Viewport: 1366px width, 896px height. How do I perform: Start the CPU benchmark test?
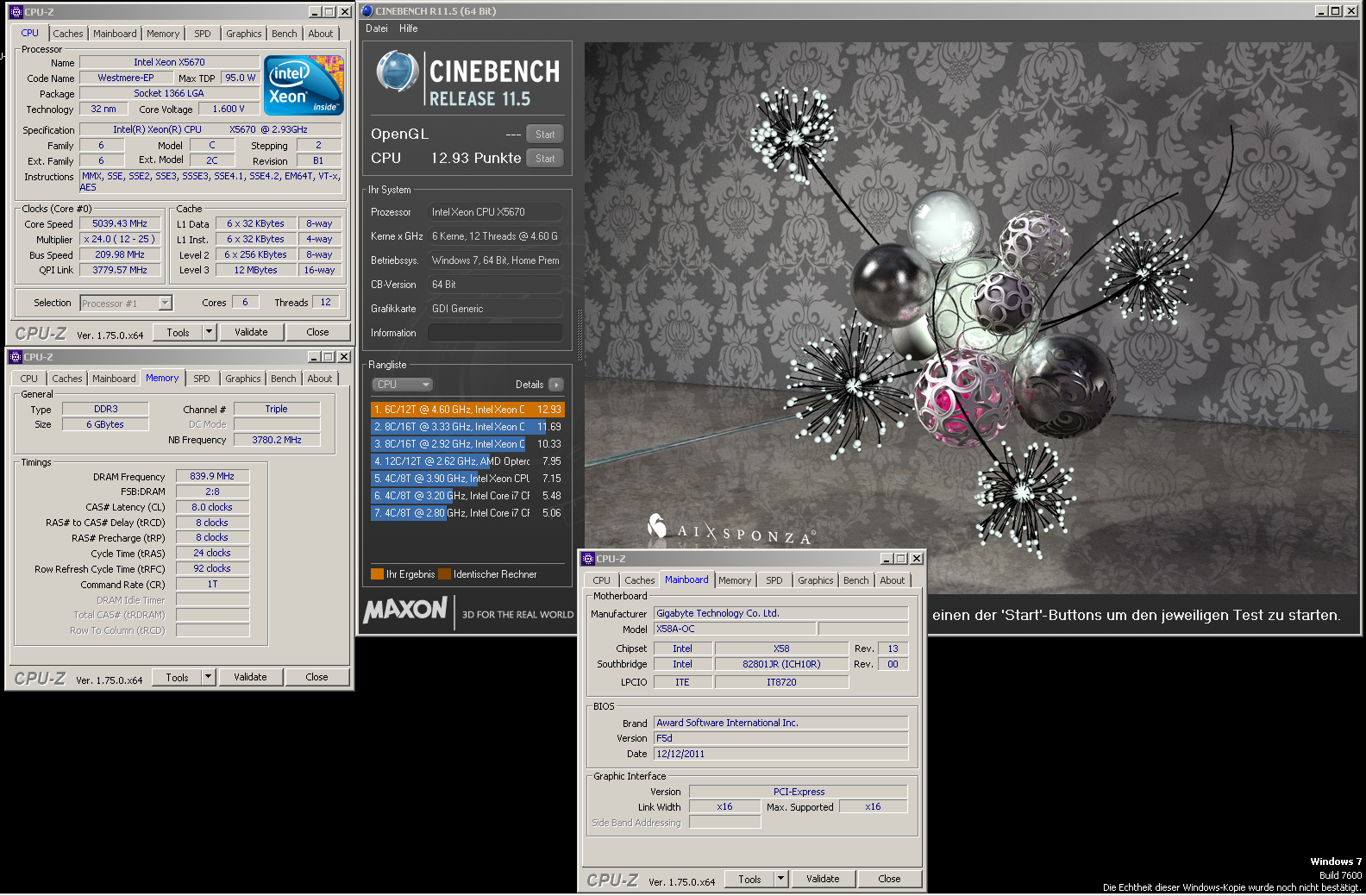(545, 159)
